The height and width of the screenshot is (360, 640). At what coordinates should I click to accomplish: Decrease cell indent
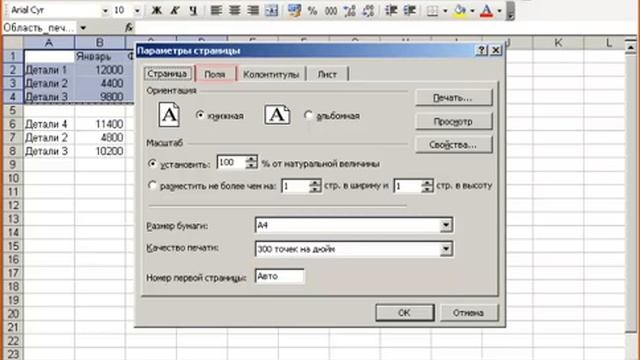point(391,10)
